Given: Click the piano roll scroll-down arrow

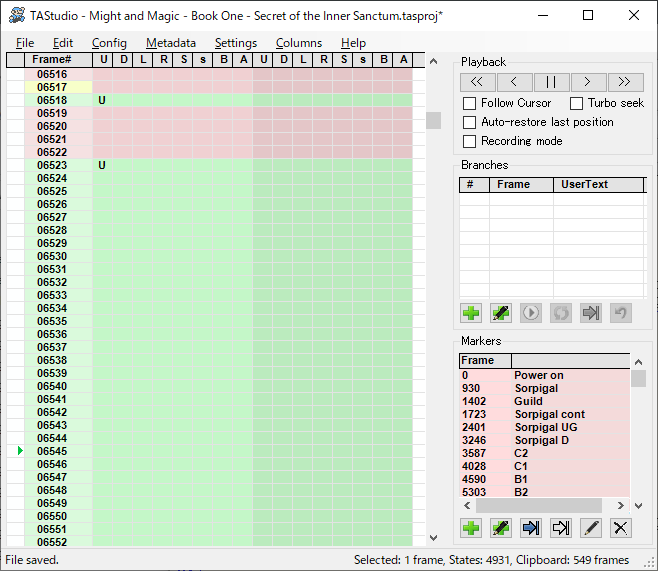Looking at the screenshot, I should pyautogui.click(x=433, y=537).
